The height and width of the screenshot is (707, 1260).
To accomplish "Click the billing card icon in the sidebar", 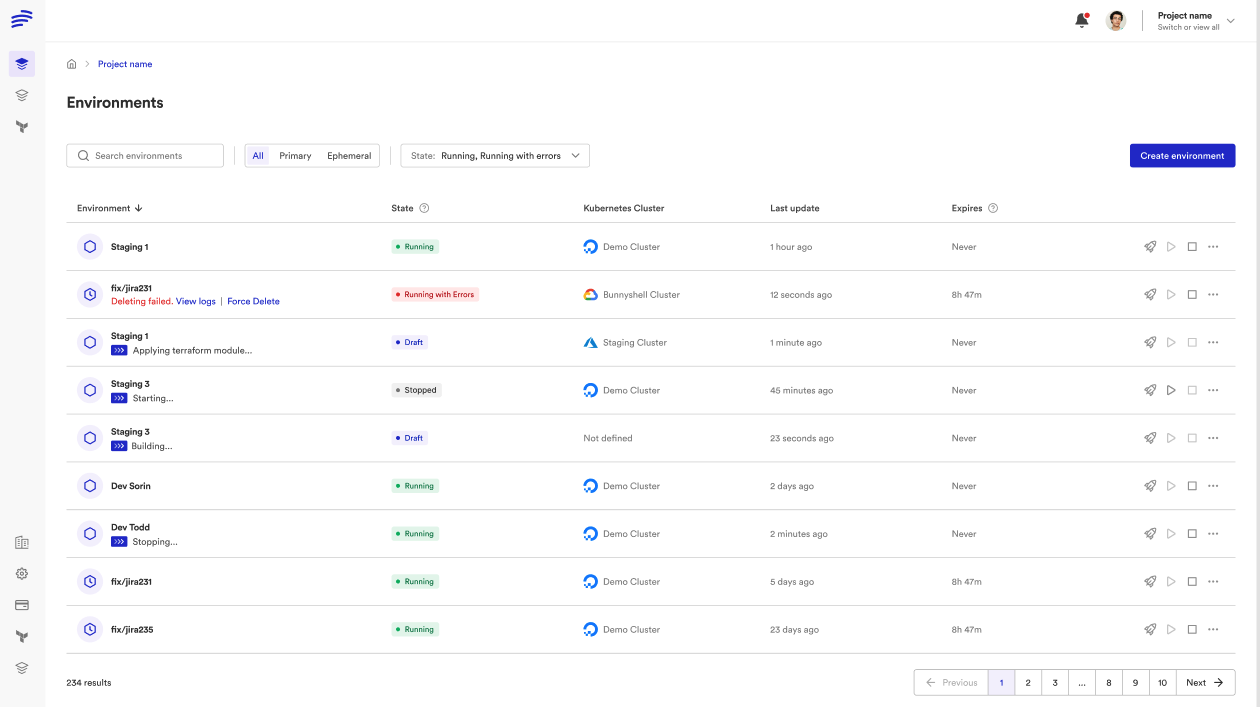I will (x=21, y=605).
